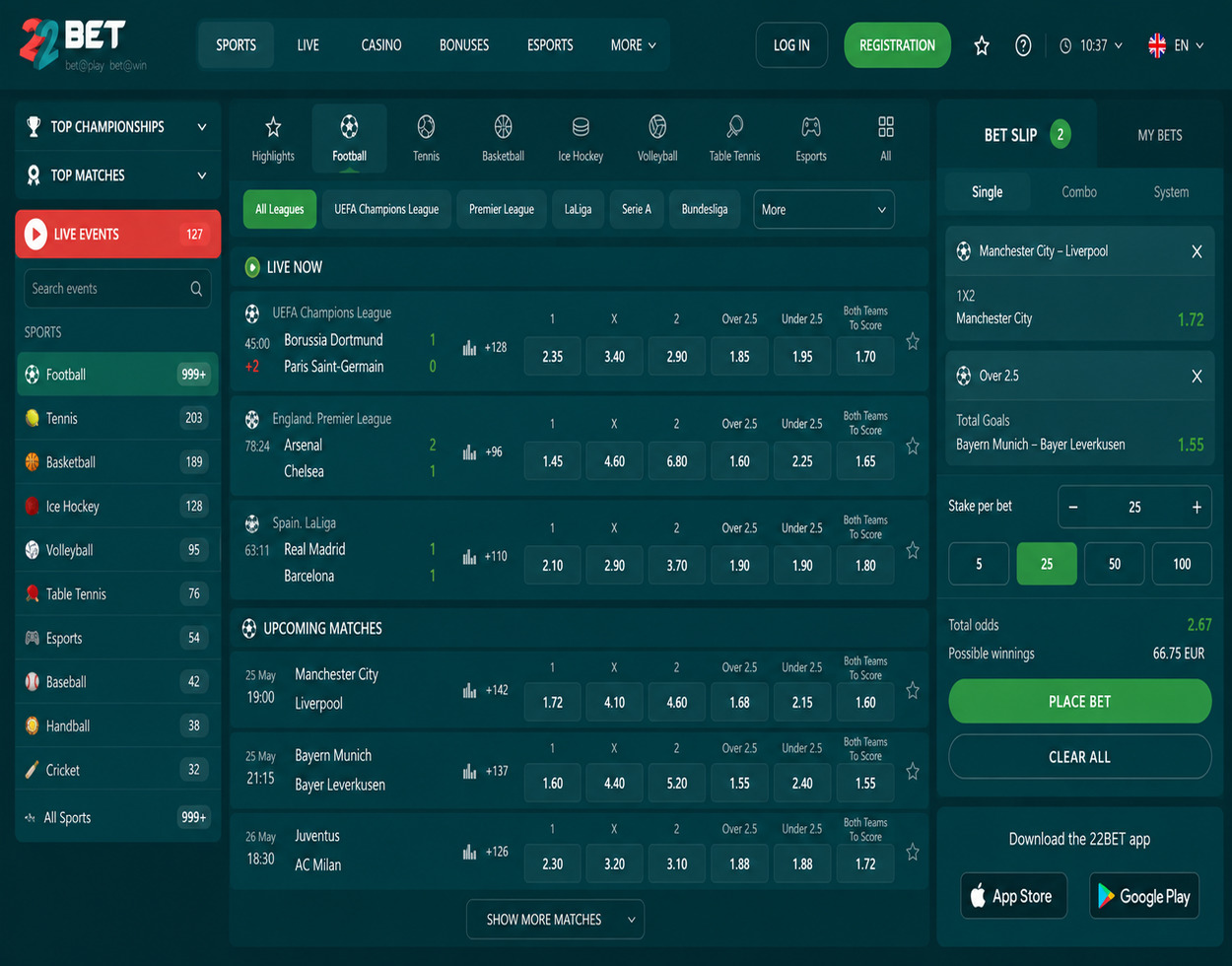Open the CASINO menu item
Screen dimensions: 1232x966
tap(381, 45)
